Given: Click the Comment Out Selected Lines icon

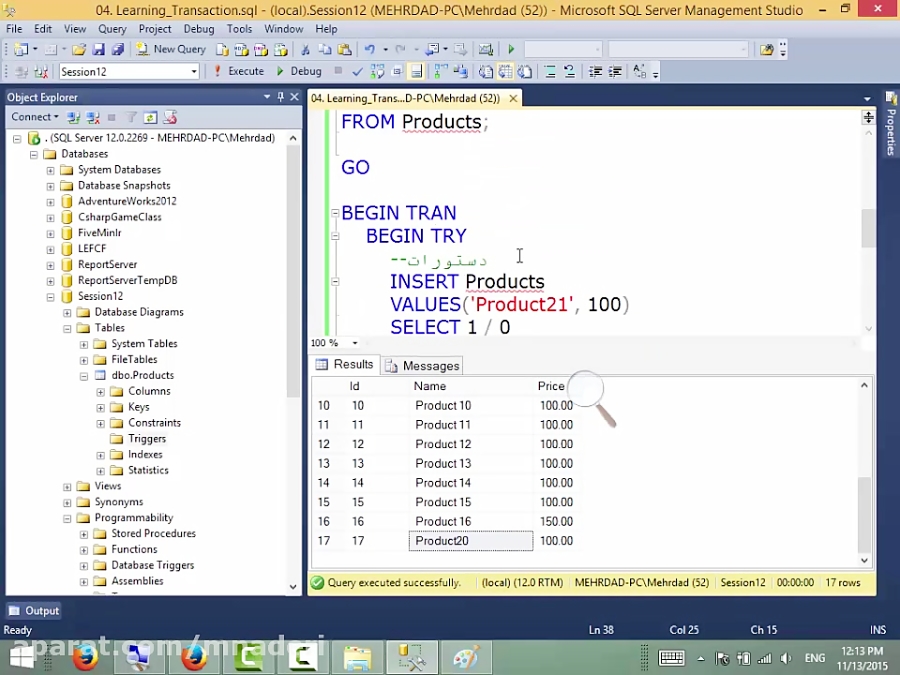Looking at the screenshot, I should click(549, 71).
